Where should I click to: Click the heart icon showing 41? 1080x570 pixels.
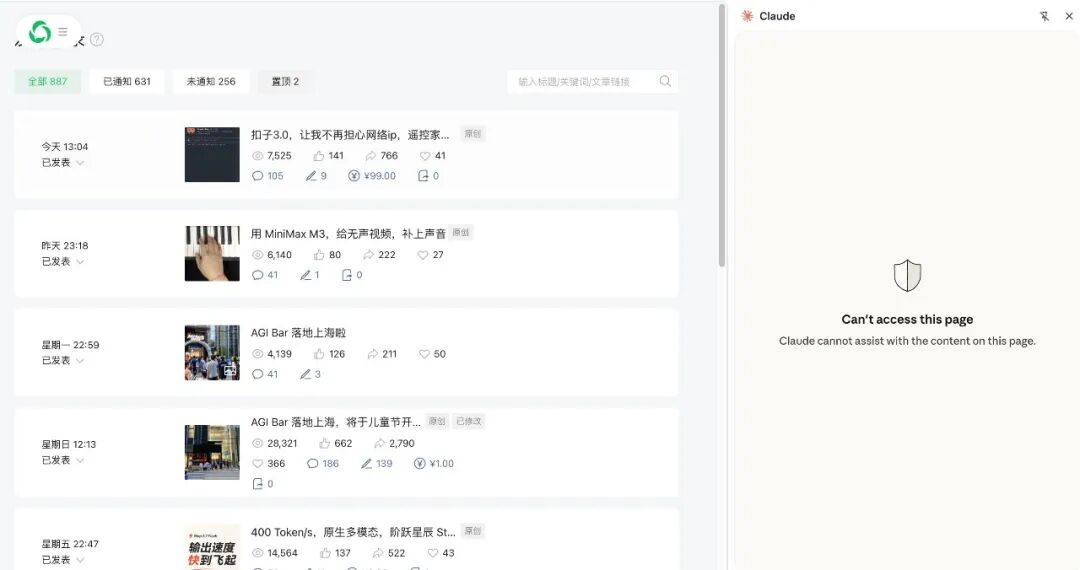tap(424, 156)
